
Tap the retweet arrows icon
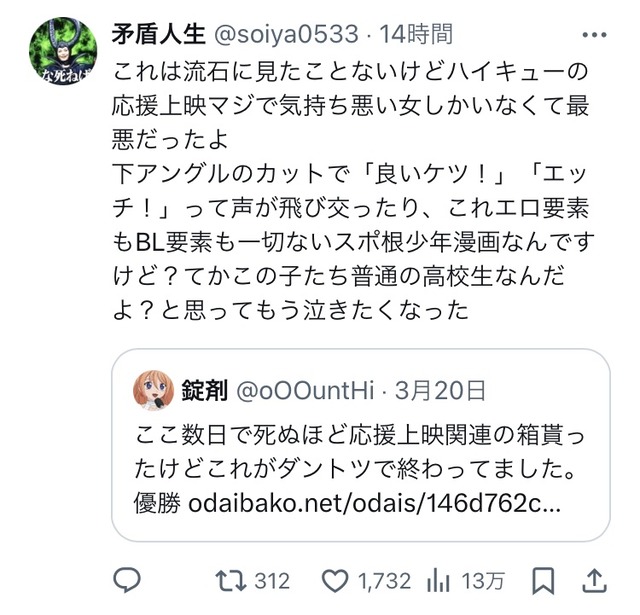[231, 580]
